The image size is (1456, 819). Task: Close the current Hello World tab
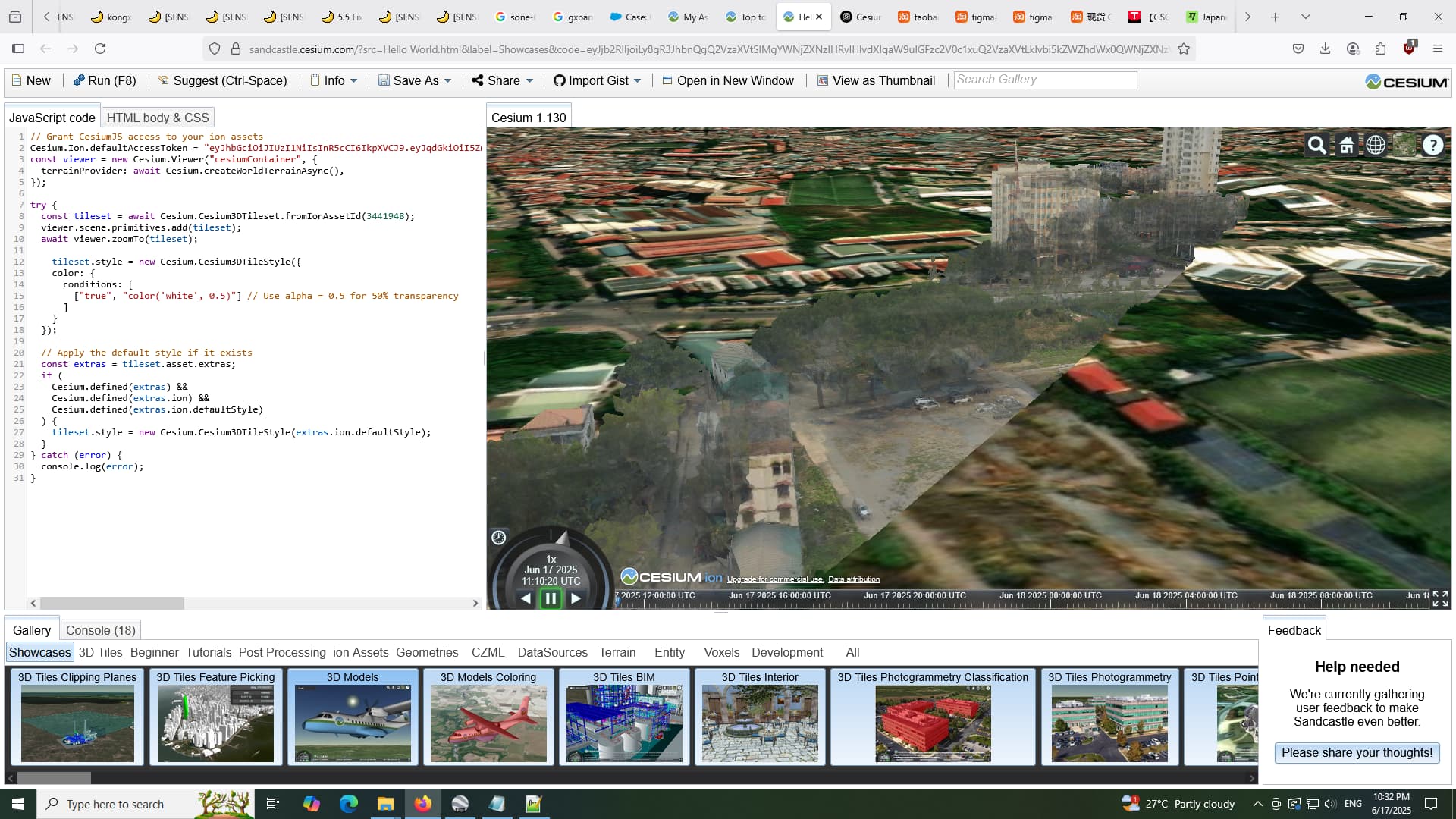click(x=819, y=17)
